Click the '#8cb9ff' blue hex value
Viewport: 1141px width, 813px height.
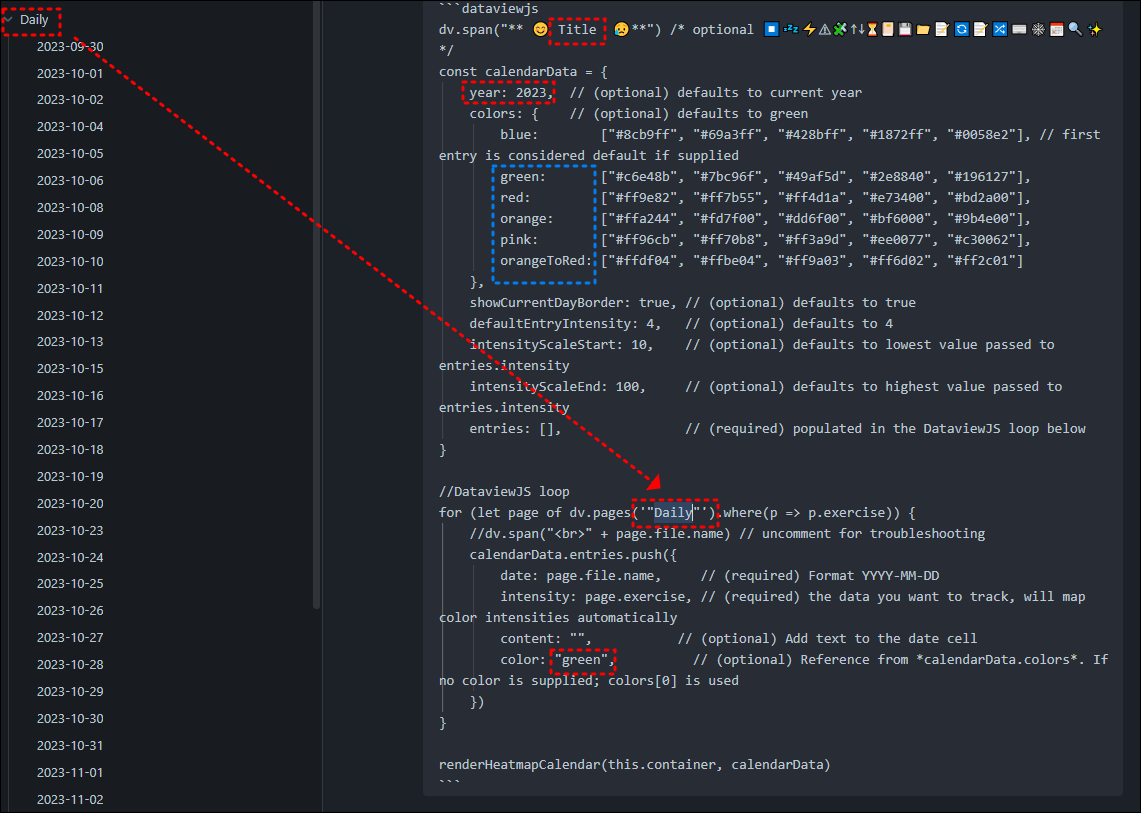pos(643,135)
